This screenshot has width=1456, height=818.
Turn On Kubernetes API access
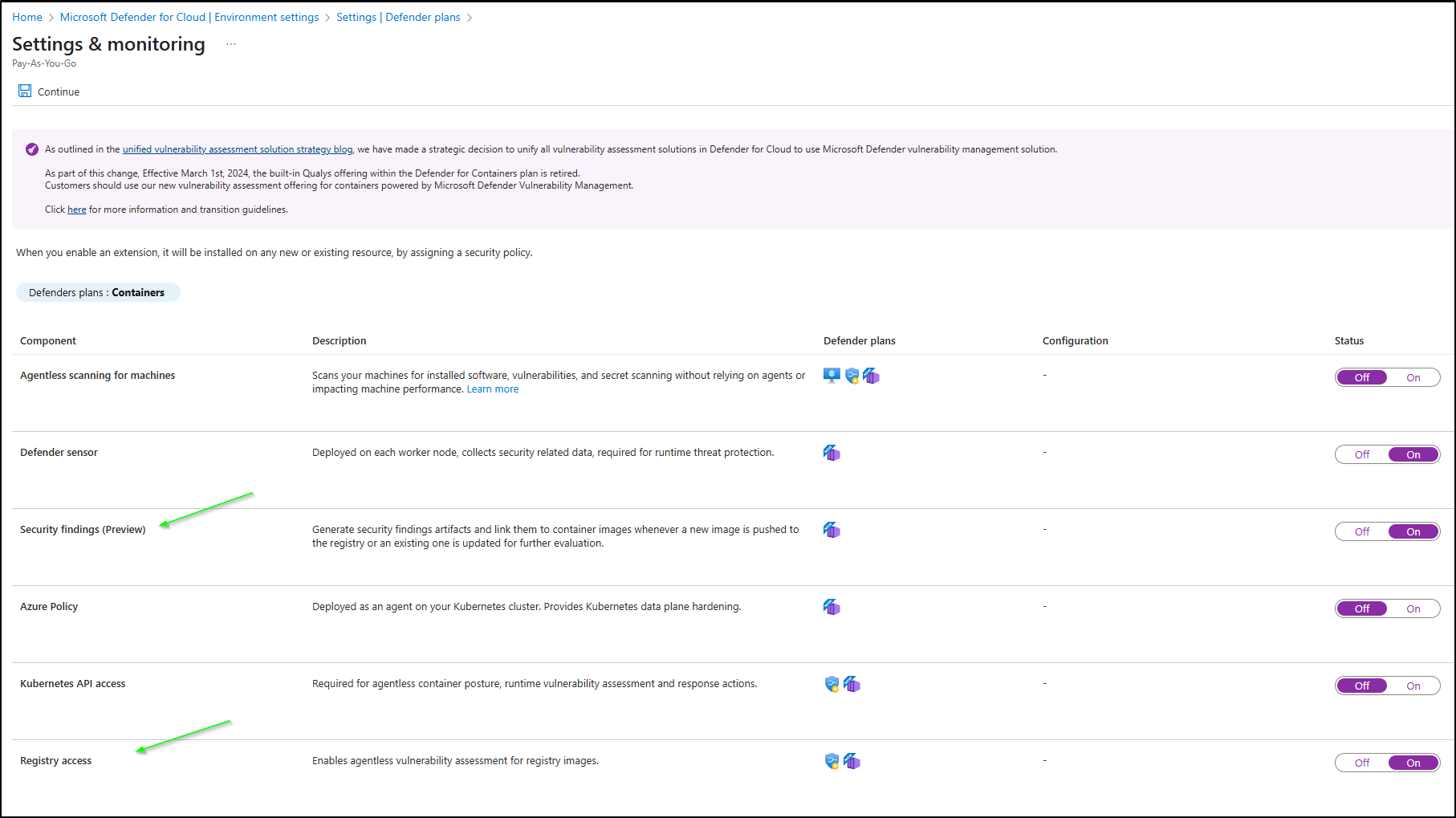pos(1413,686)
